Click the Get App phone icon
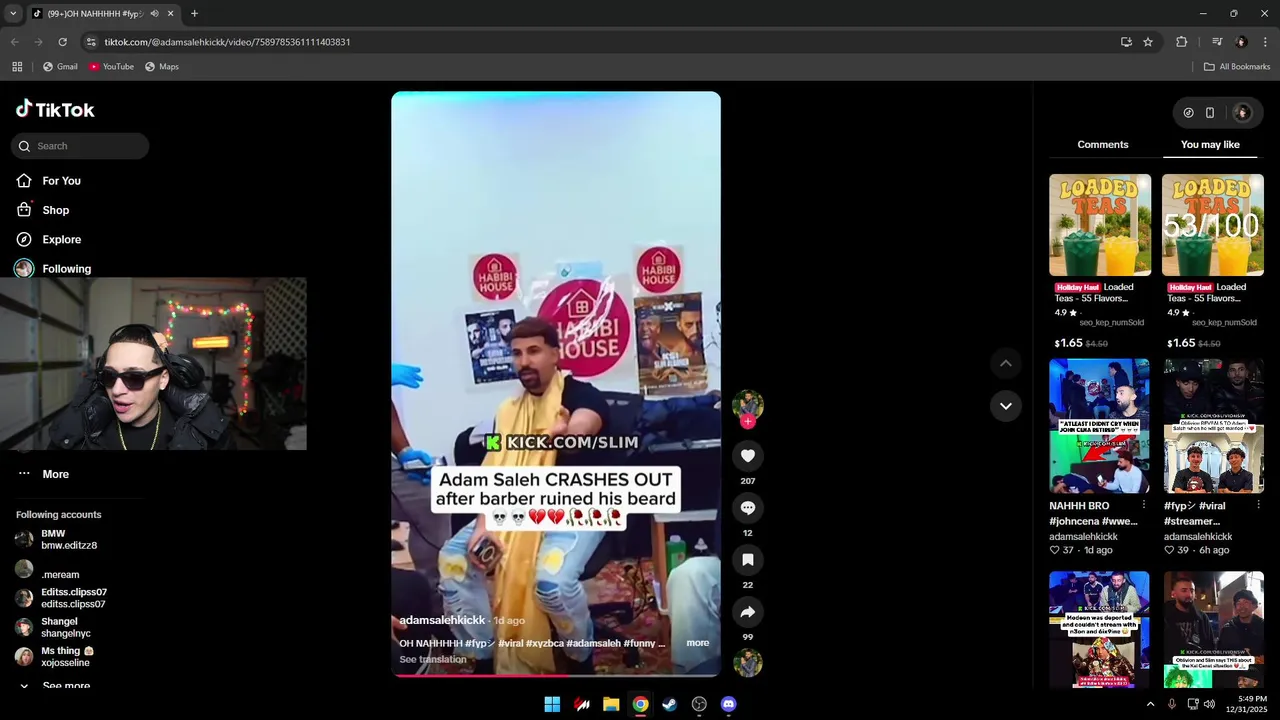1280x720 pixels. [1210, 113]
